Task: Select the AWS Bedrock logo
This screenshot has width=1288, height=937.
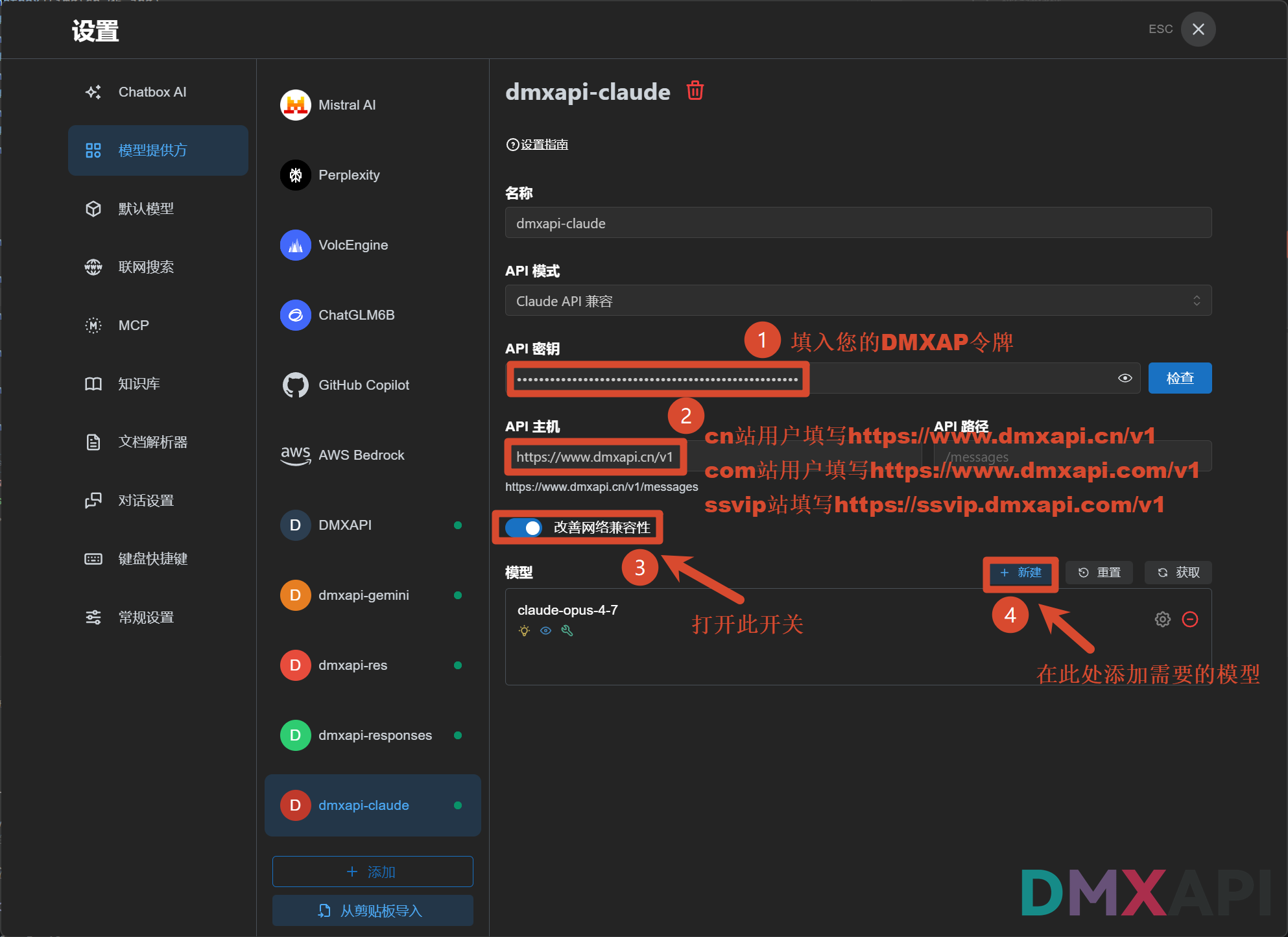Action: coord(296,455)
